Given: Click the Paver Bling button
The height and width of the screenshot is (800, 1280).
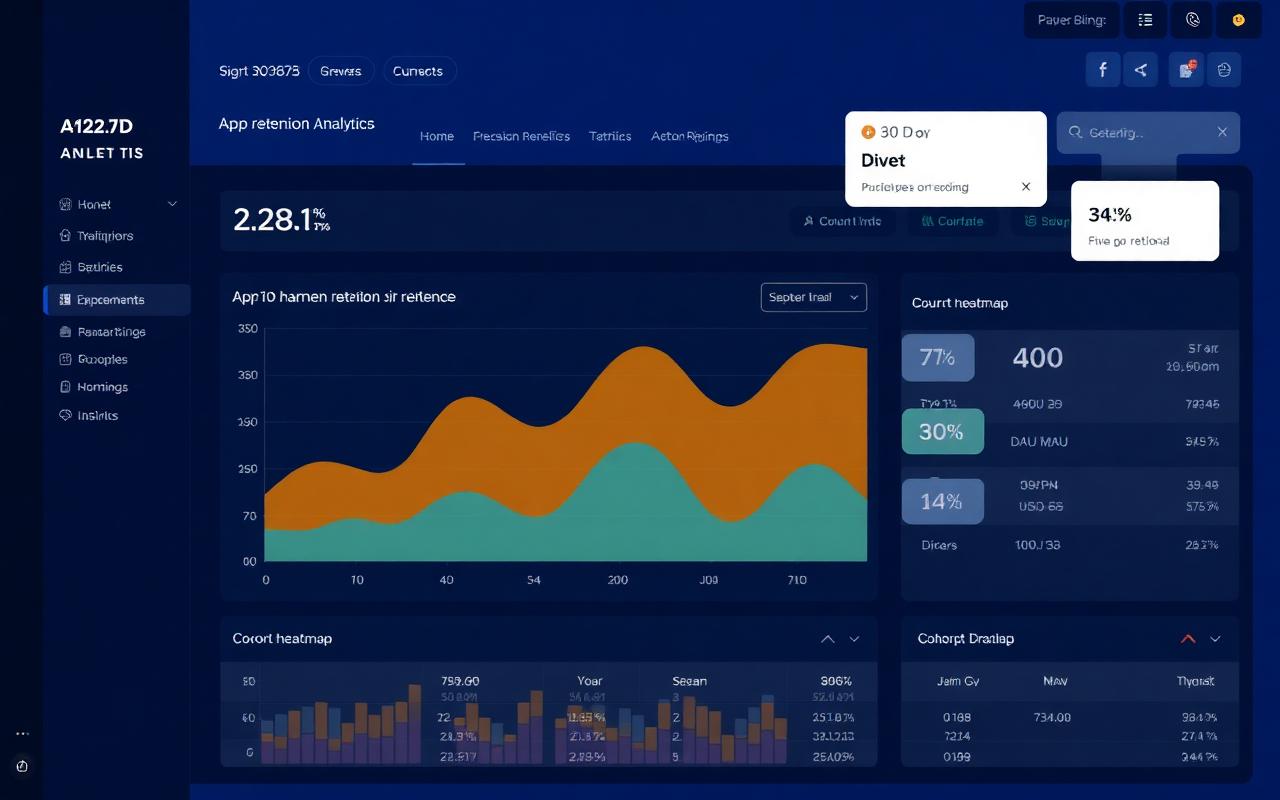Looking at the screenshot, I should (x=1071, y=19).
